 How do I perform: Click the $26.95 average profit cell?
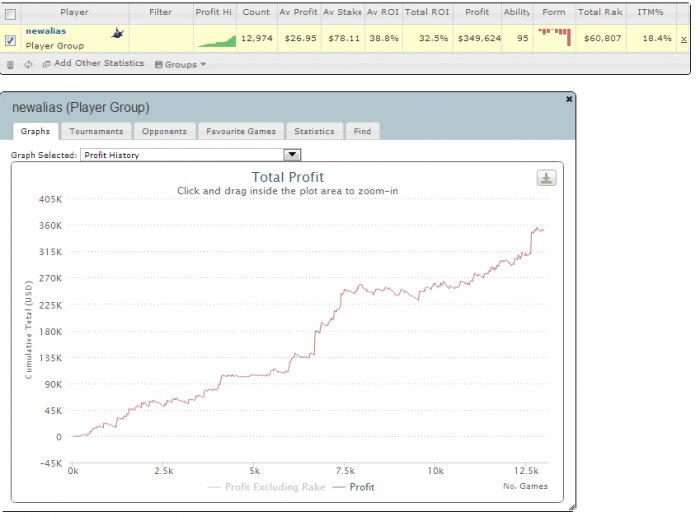(300, 38)
